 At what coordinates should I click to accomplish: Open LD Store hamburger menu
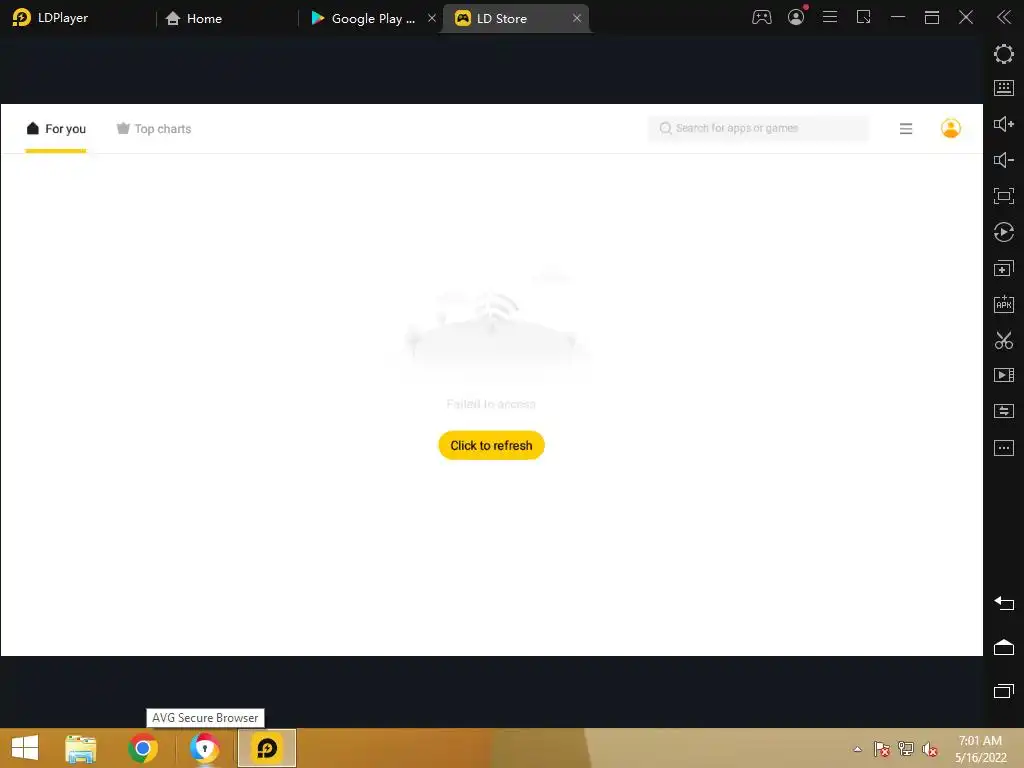coord(906,129)
